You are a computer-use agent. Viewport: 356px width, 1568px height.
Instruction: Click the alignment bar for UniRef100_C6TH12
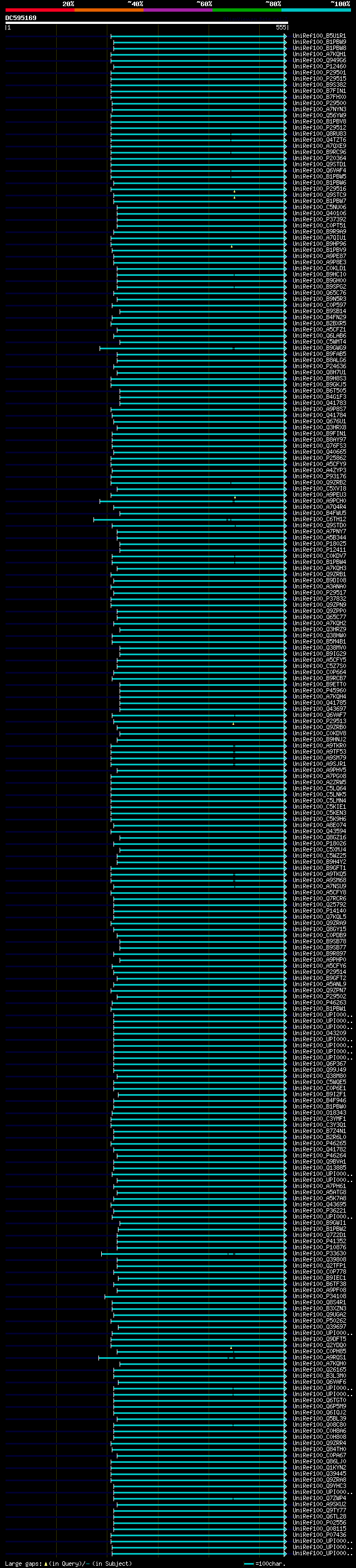click(x=189, y=519)
